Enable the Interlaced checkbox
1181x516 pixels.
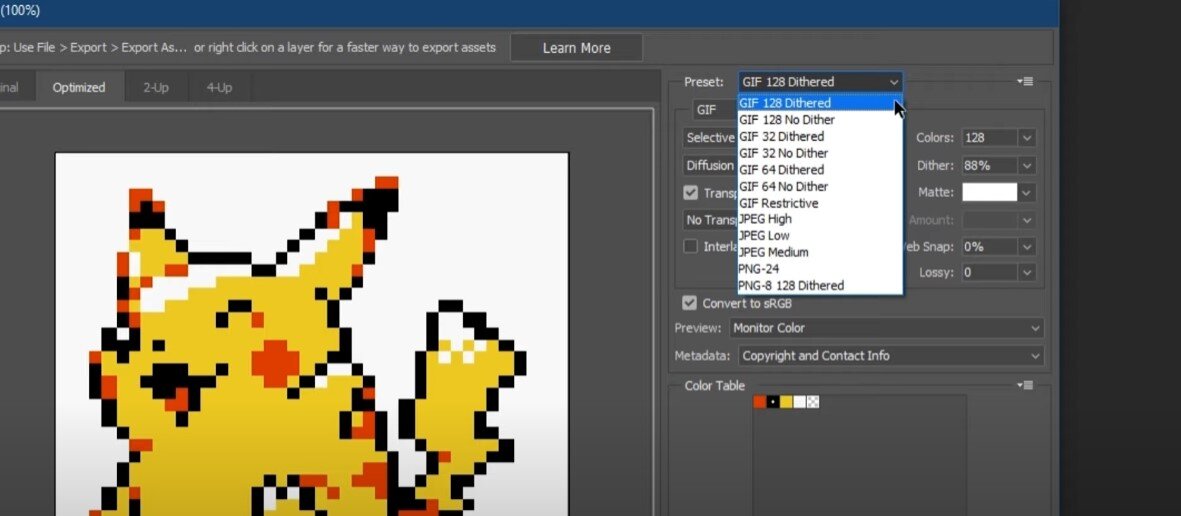pyautogui.click(x=690, y=246)
